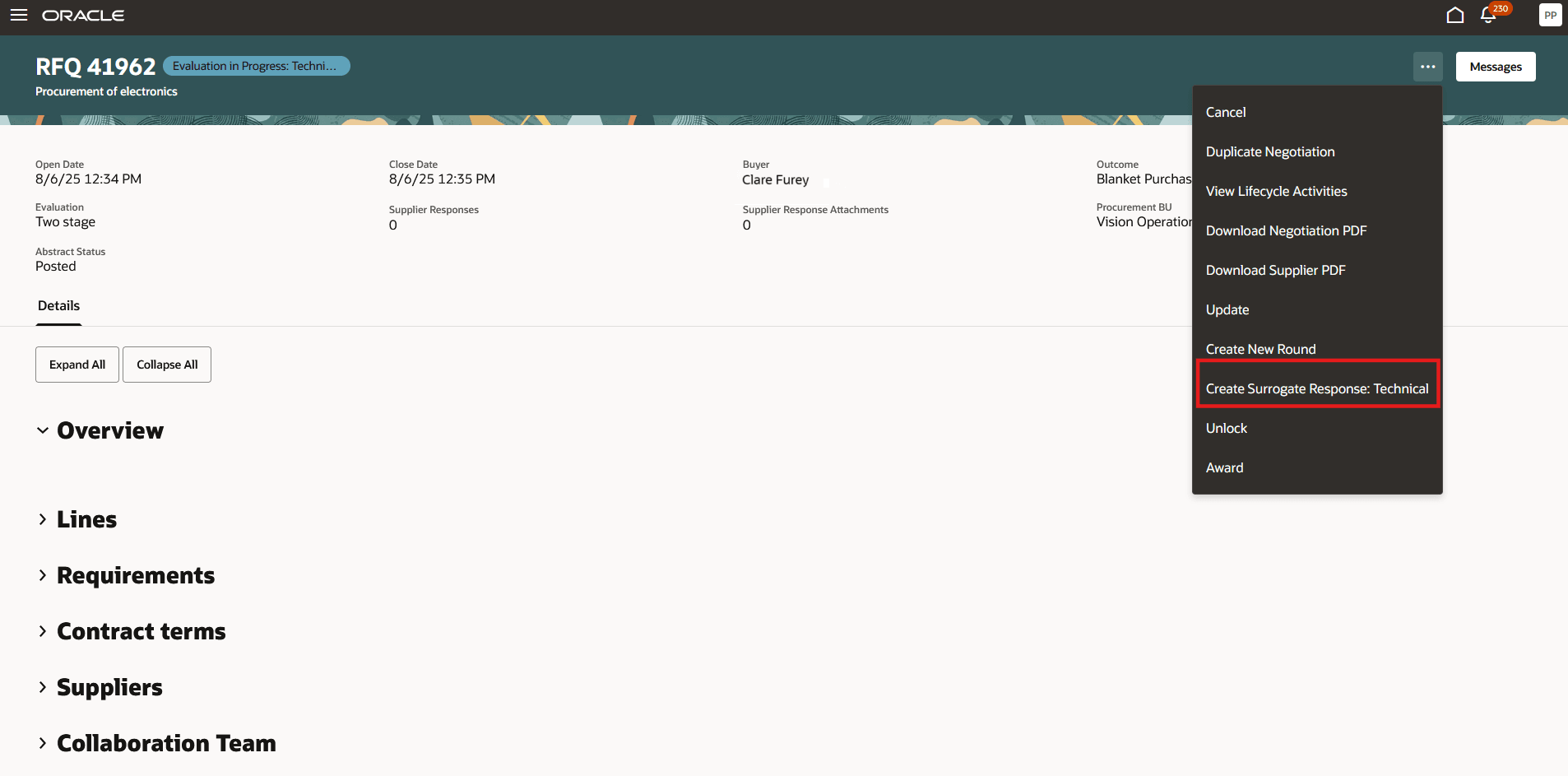The image size is (1568, 776).
Task: Click the Oracle logo
Action: point(83,16)
